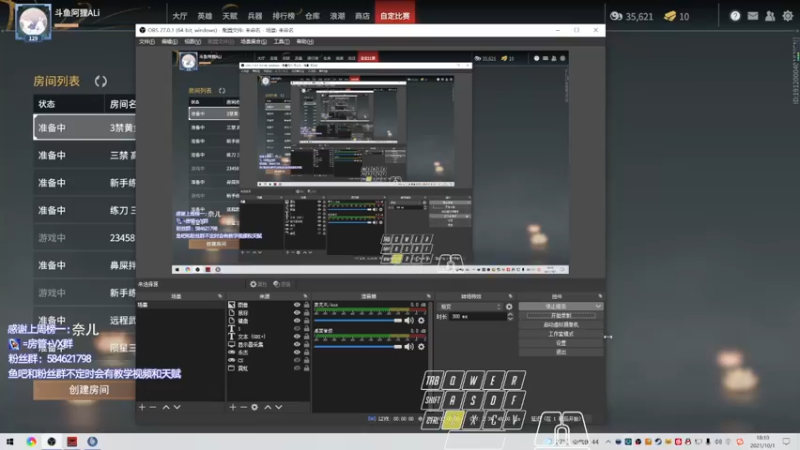Image resolution: width=800 pixels, height=450 pixels.
Task: Toggle visibility of 文本 (GDI+) source
Action: click(297, 337)
